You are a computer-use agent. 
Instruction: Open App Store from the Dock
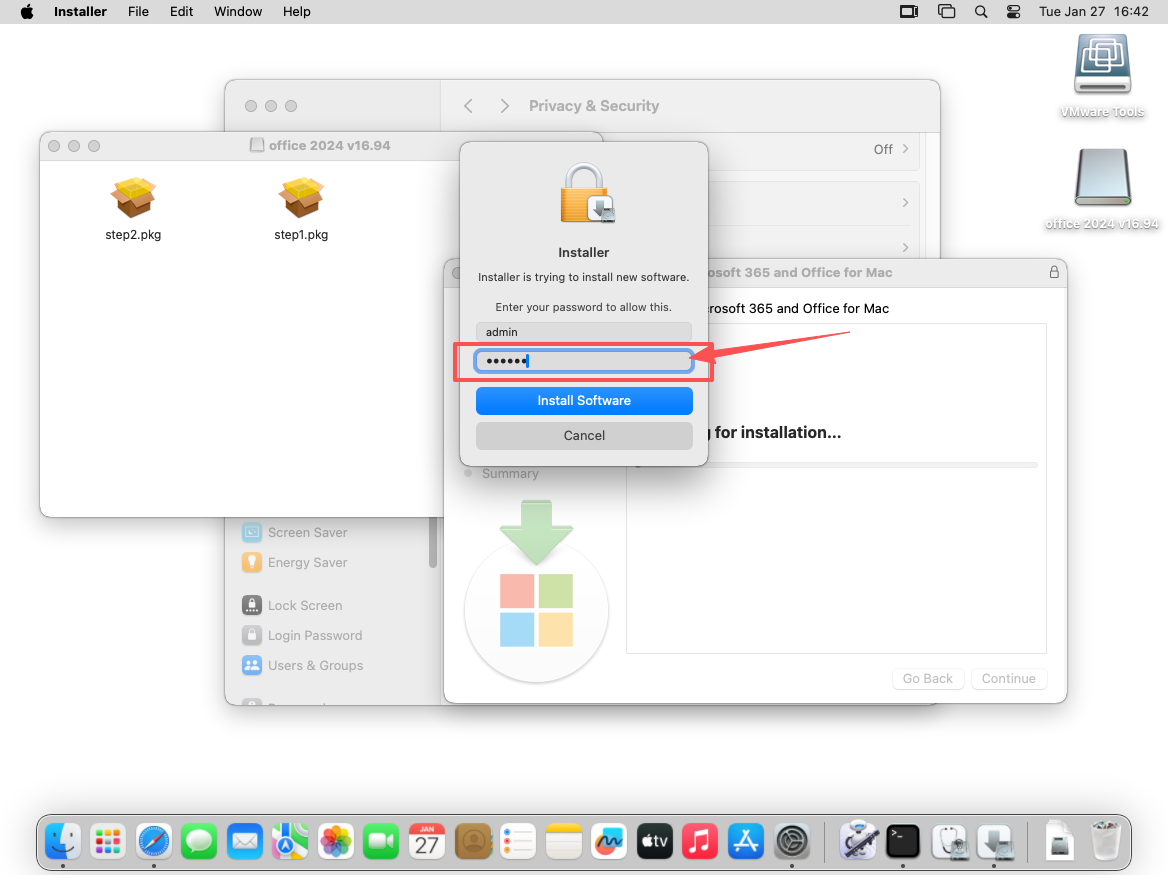pyautogui.click(x=746, y=841)
